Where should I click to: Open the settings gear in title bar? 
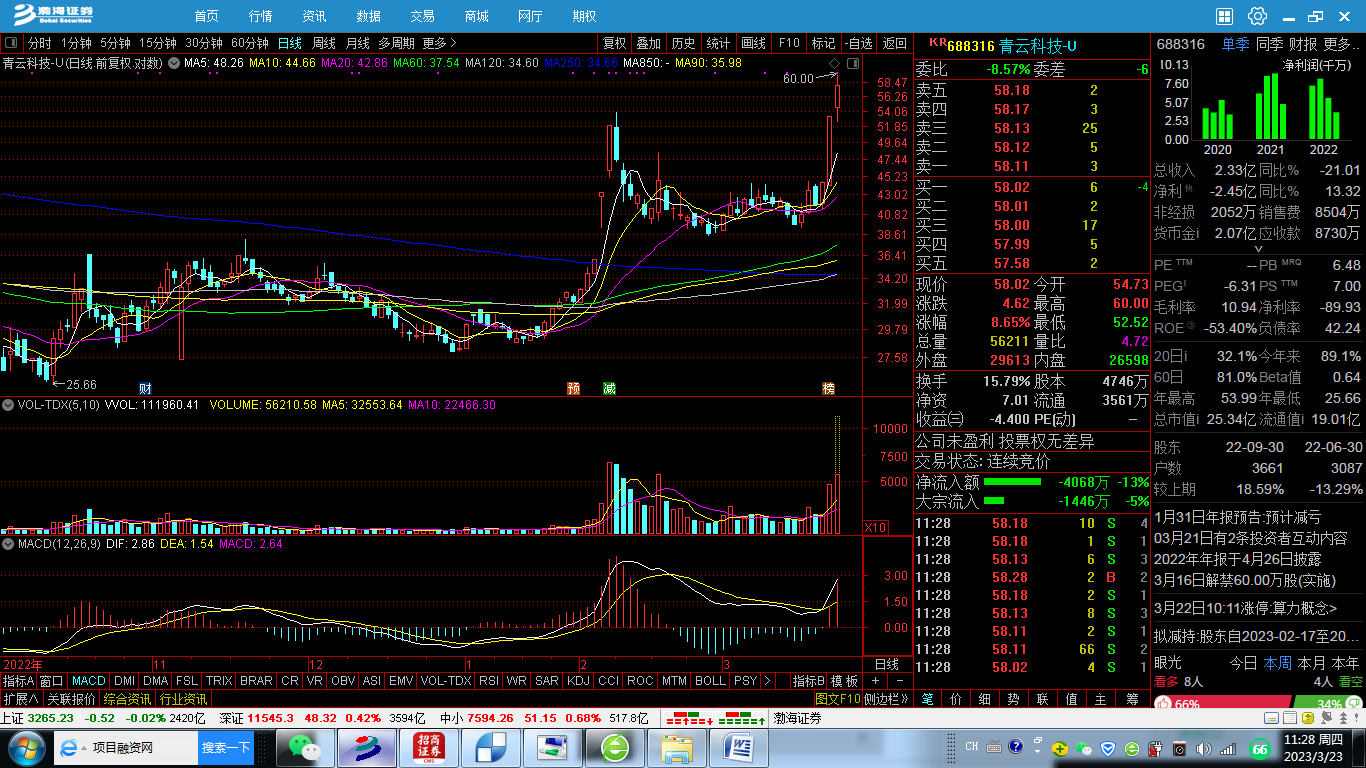1257,16
